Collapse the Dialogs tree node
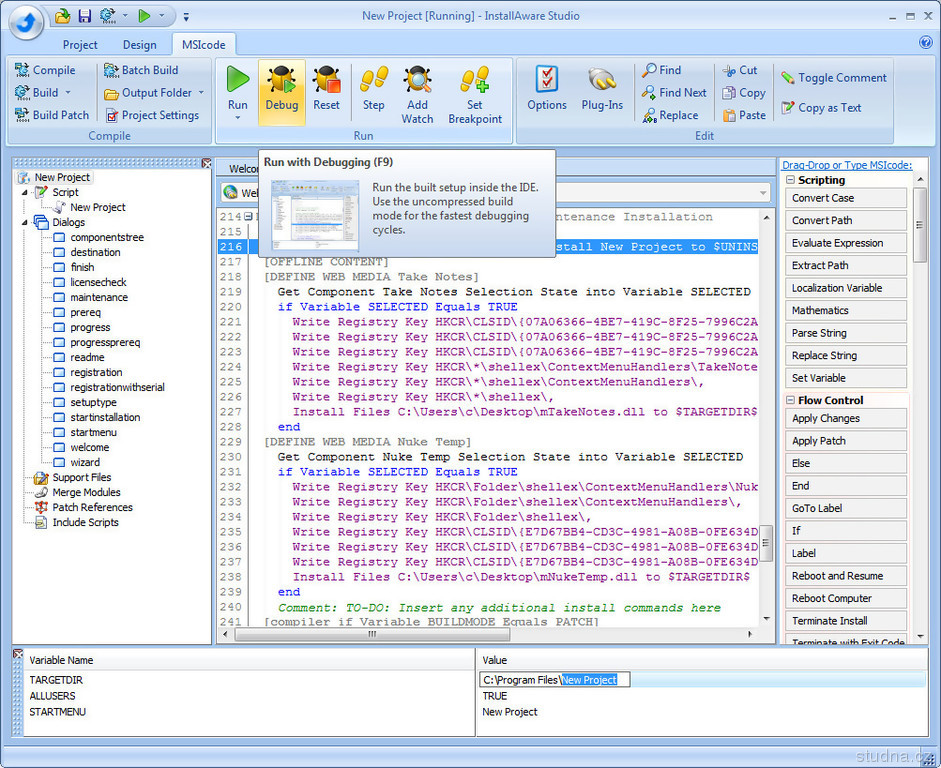941x768 pixels. coord(26,222)
